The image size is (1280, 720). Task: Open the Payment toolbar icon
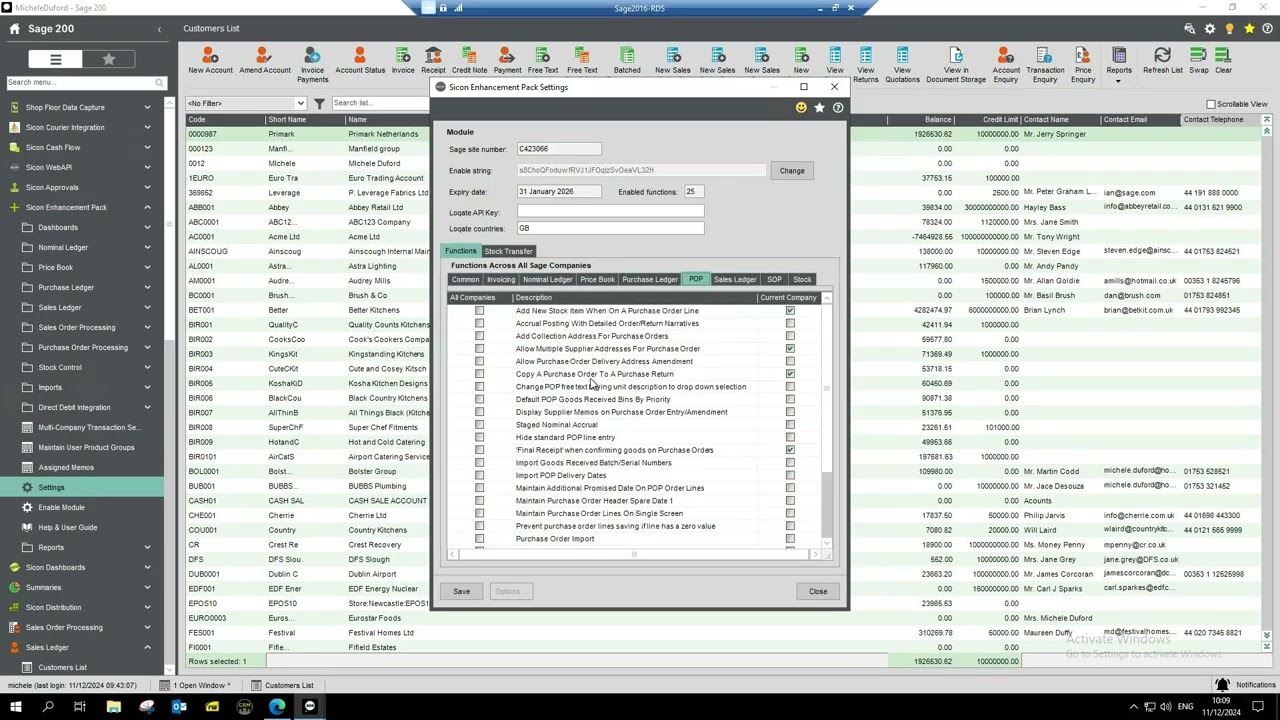[507, 61]
